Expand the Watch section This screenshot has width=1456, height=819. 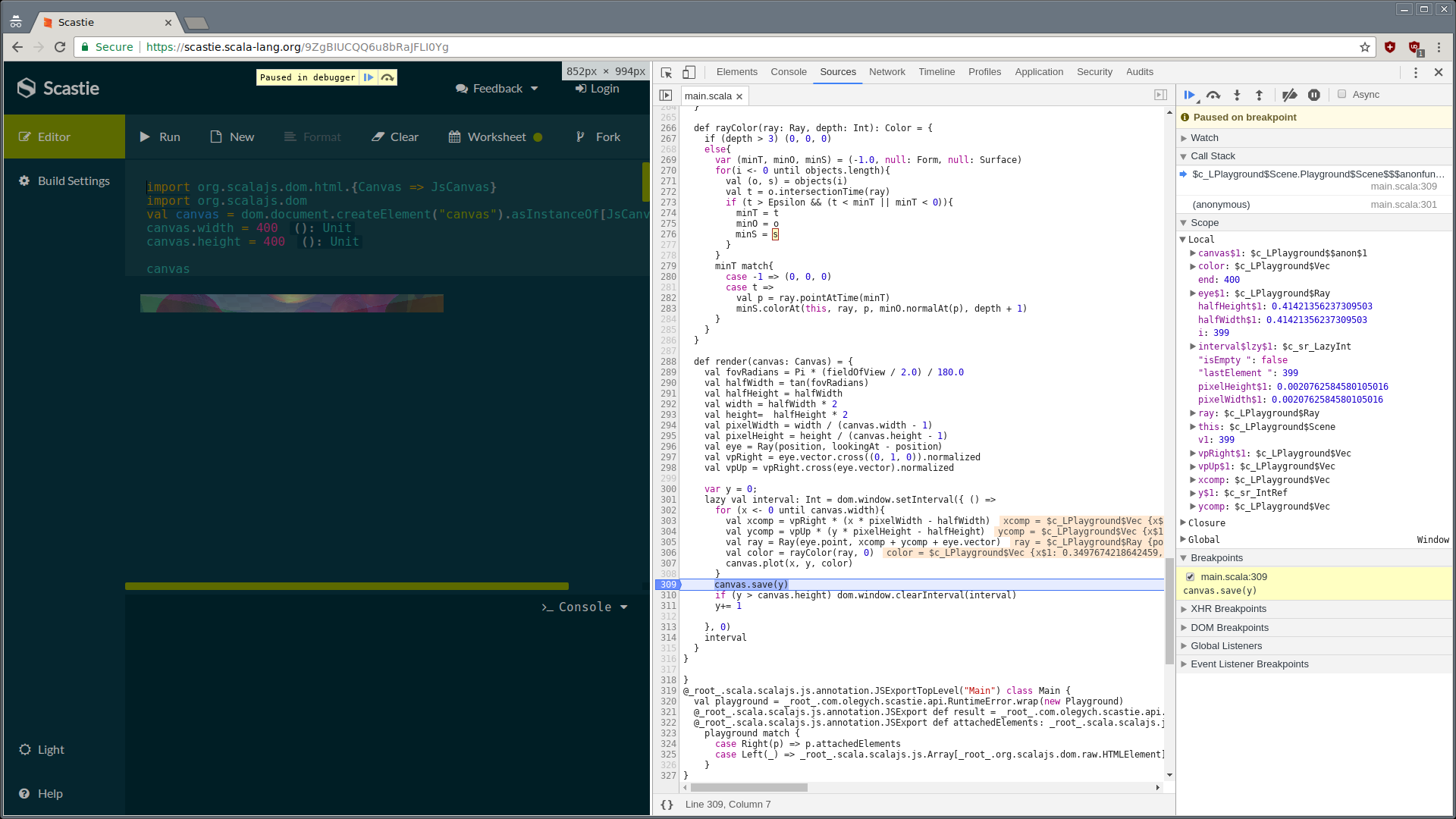1204,138
